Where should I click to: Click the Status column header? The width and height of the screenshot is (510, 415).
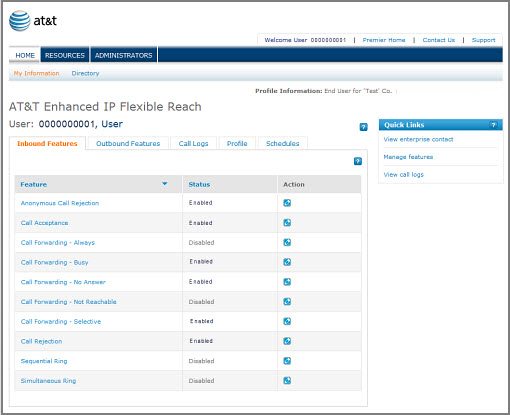click(199, 184)
